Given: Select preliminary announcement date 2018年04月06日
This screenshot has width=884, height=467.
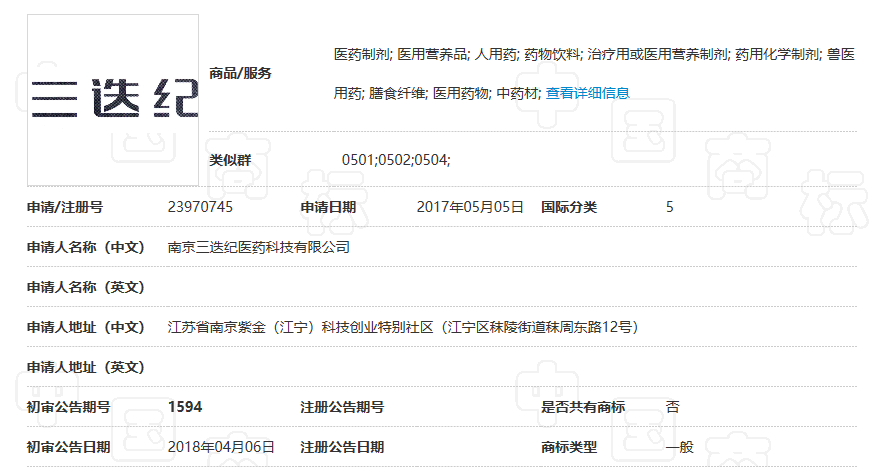Looking at the screenshot, I should 221,447.
